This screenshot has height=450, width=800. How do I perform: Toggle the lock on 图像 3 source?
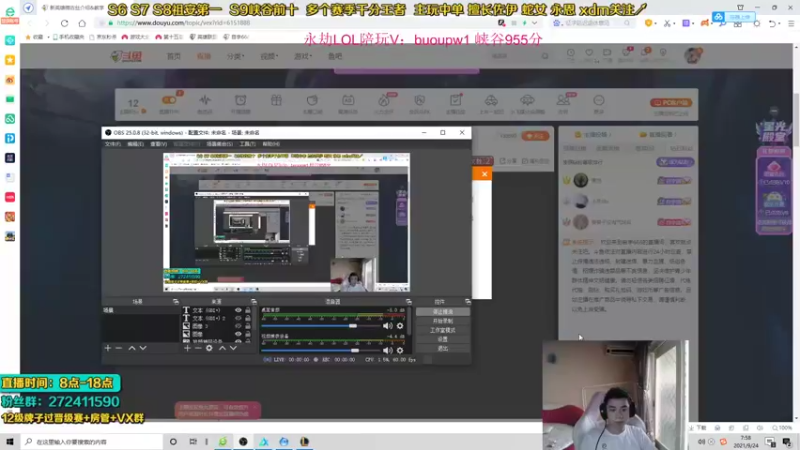click(248, 326)
